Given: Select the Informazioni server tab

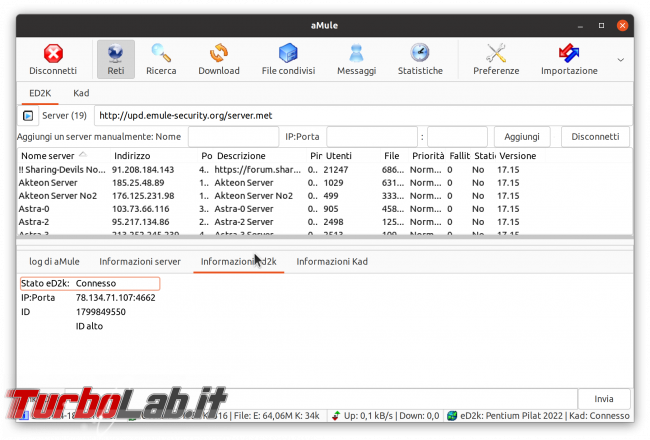Looking at the screenshot, I should 140,262.
